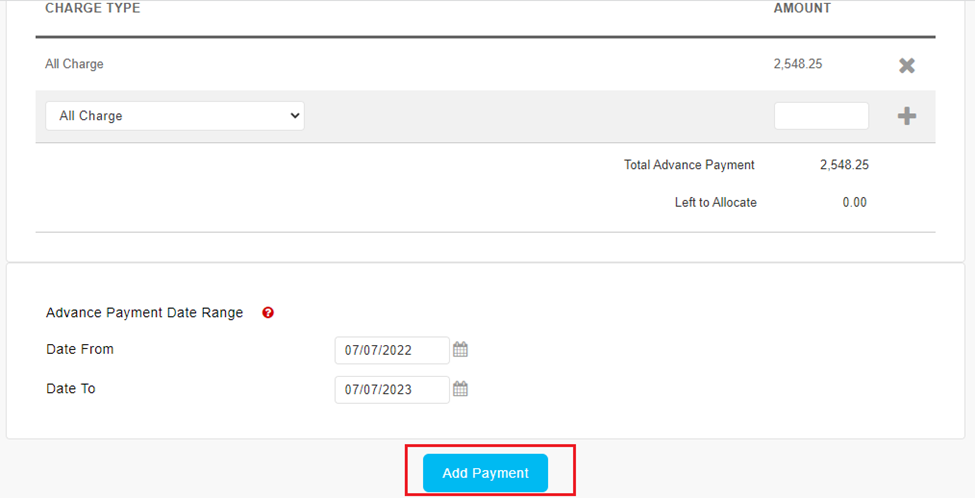Image resolution: width=975 pixels, height=498 pixels.
Task: Click the red help icon beside Date Range
Action: point(268,313)
